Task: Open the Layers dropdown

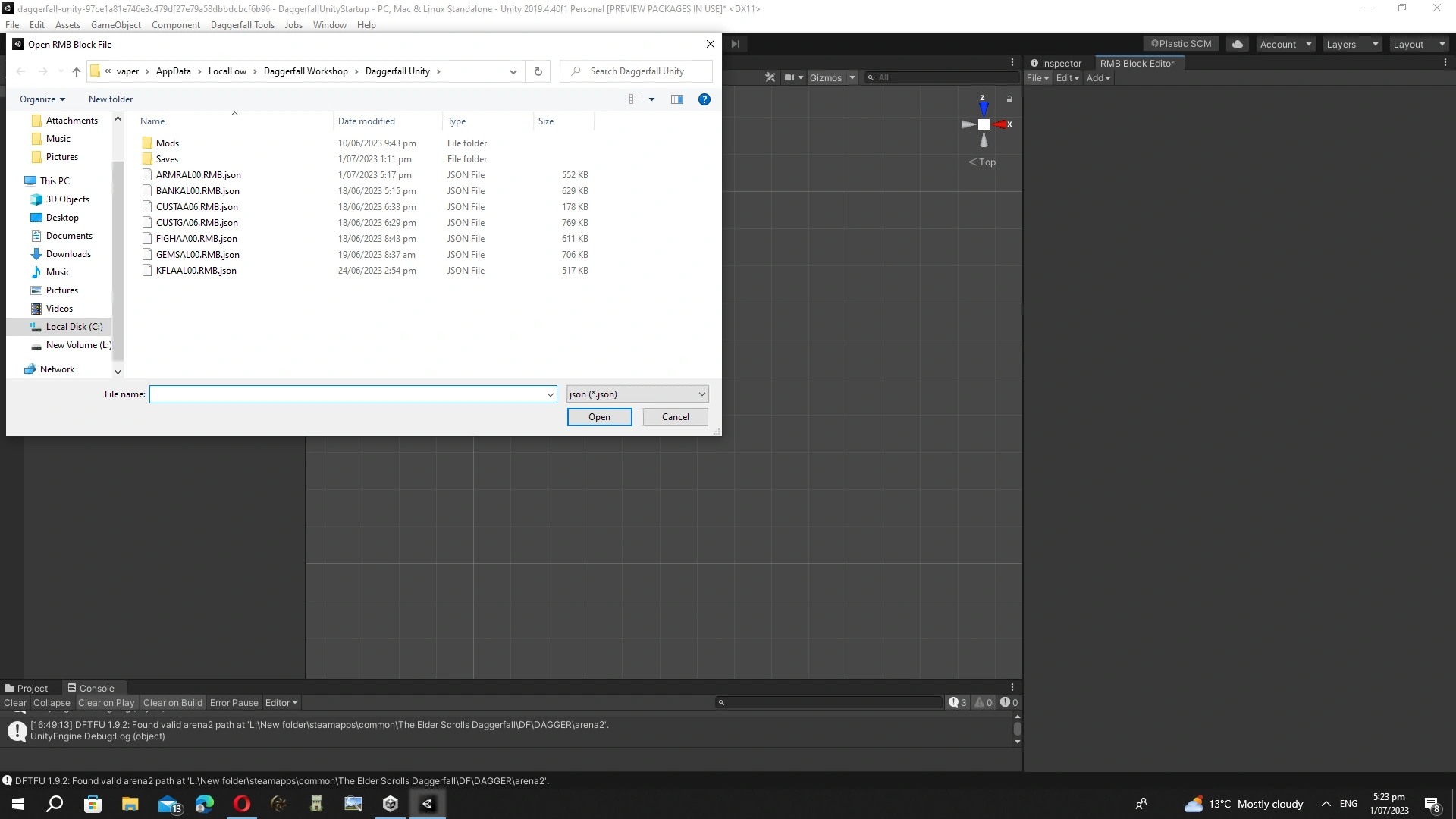Action: pyautogui.click(x=1352, y=44)
